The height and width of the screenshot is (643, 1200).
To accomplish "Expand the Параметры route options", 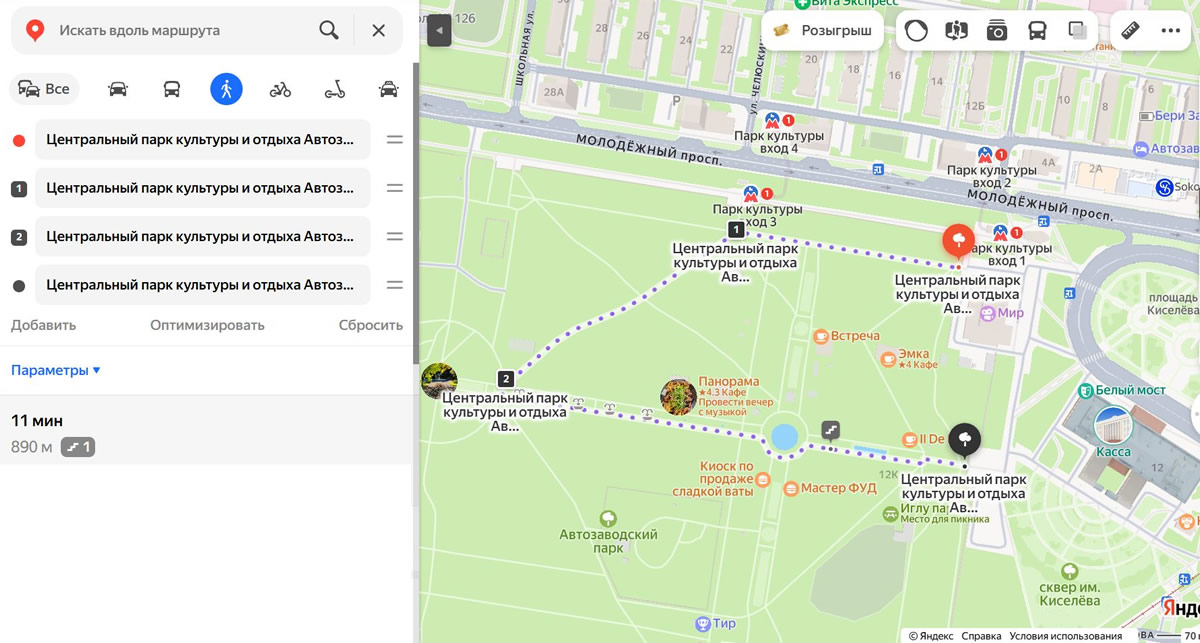I will click(56, 370).
